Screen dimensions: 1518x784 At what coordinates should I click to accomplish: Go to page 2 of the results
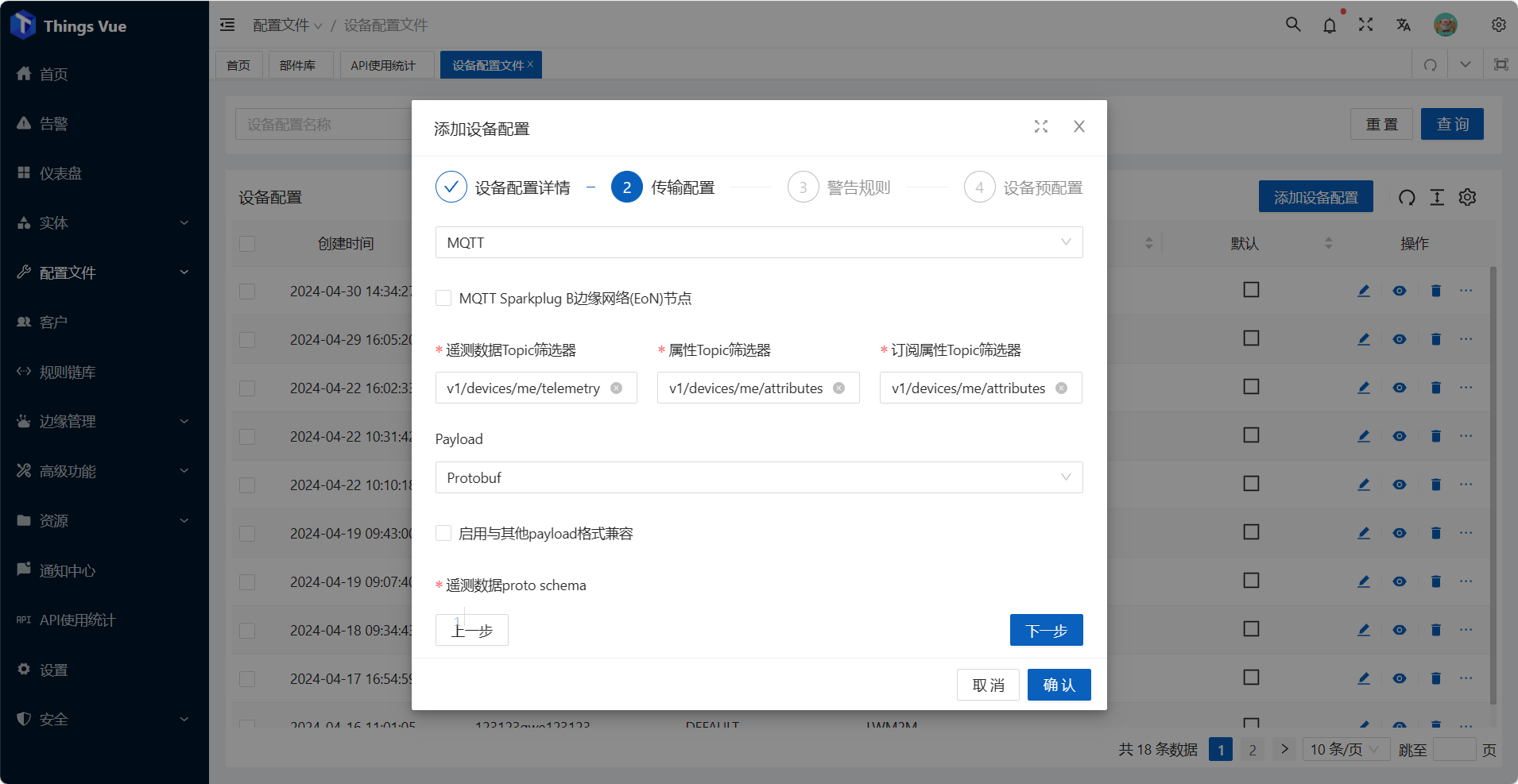tap(1252, 748)
